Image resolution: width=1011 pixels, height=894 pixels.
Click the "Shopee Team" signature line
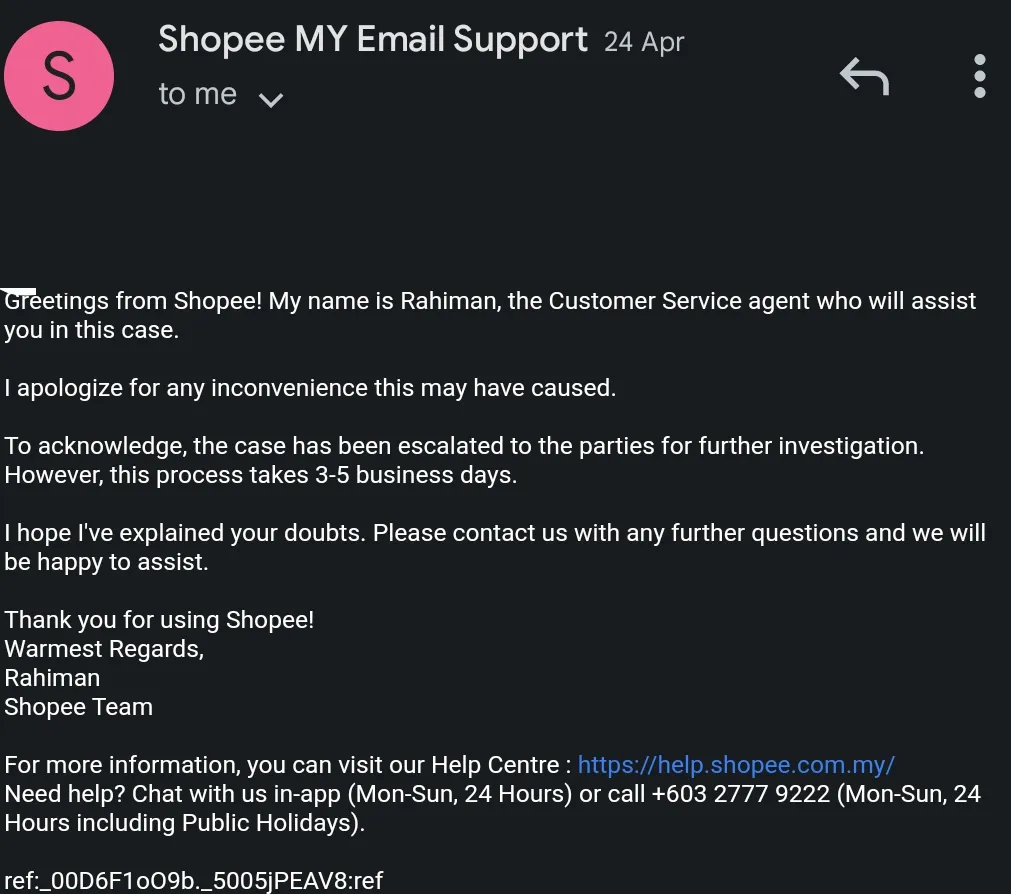click(x=79, y=707)
